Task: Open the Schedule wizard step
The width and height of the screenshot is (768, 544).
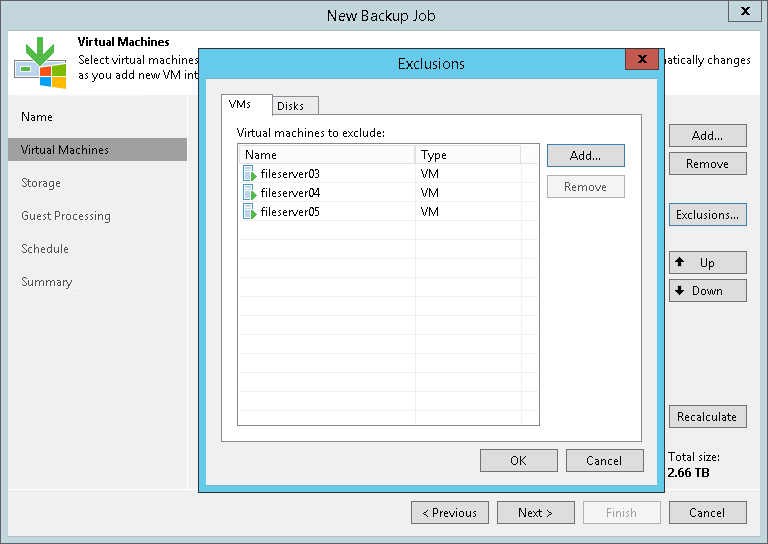Action: coord(45,249)
